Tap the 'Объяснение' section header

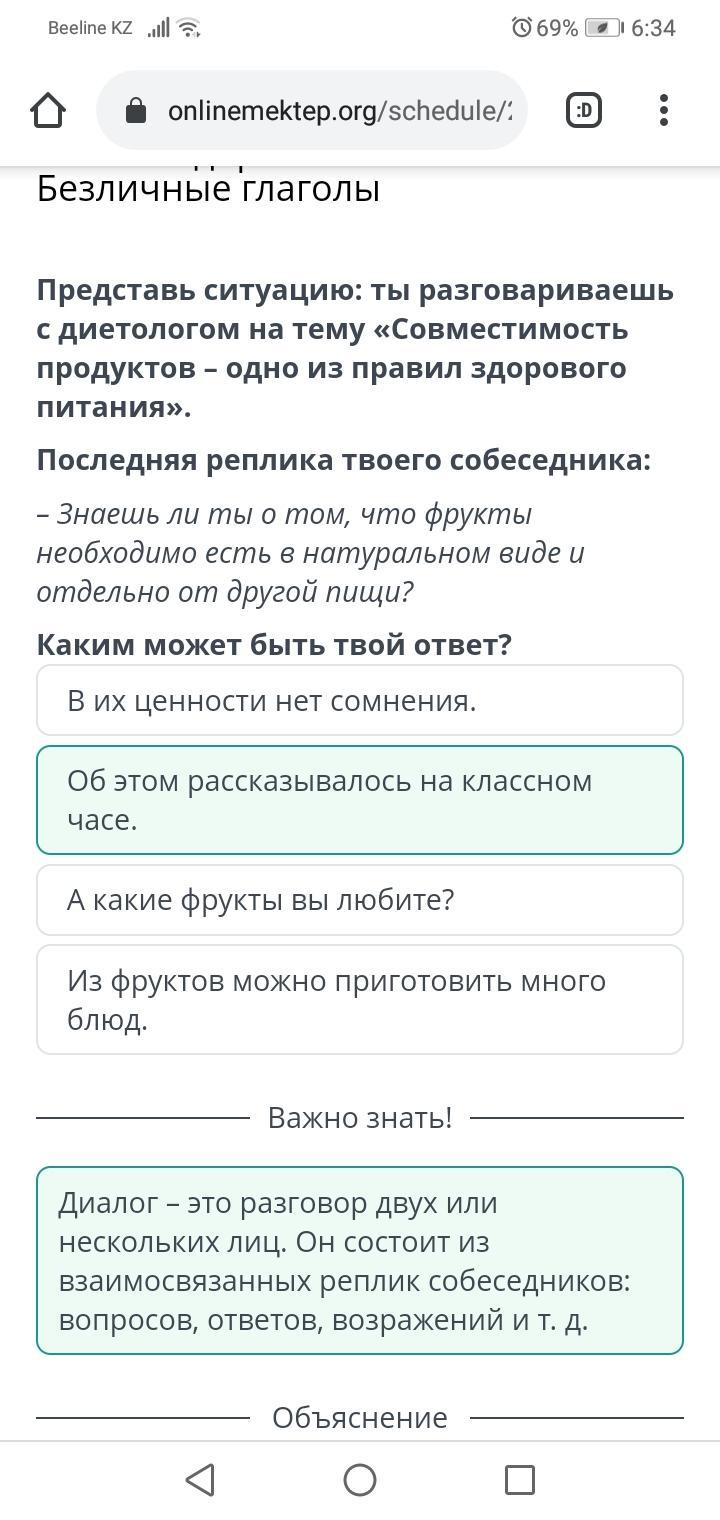360,1417
